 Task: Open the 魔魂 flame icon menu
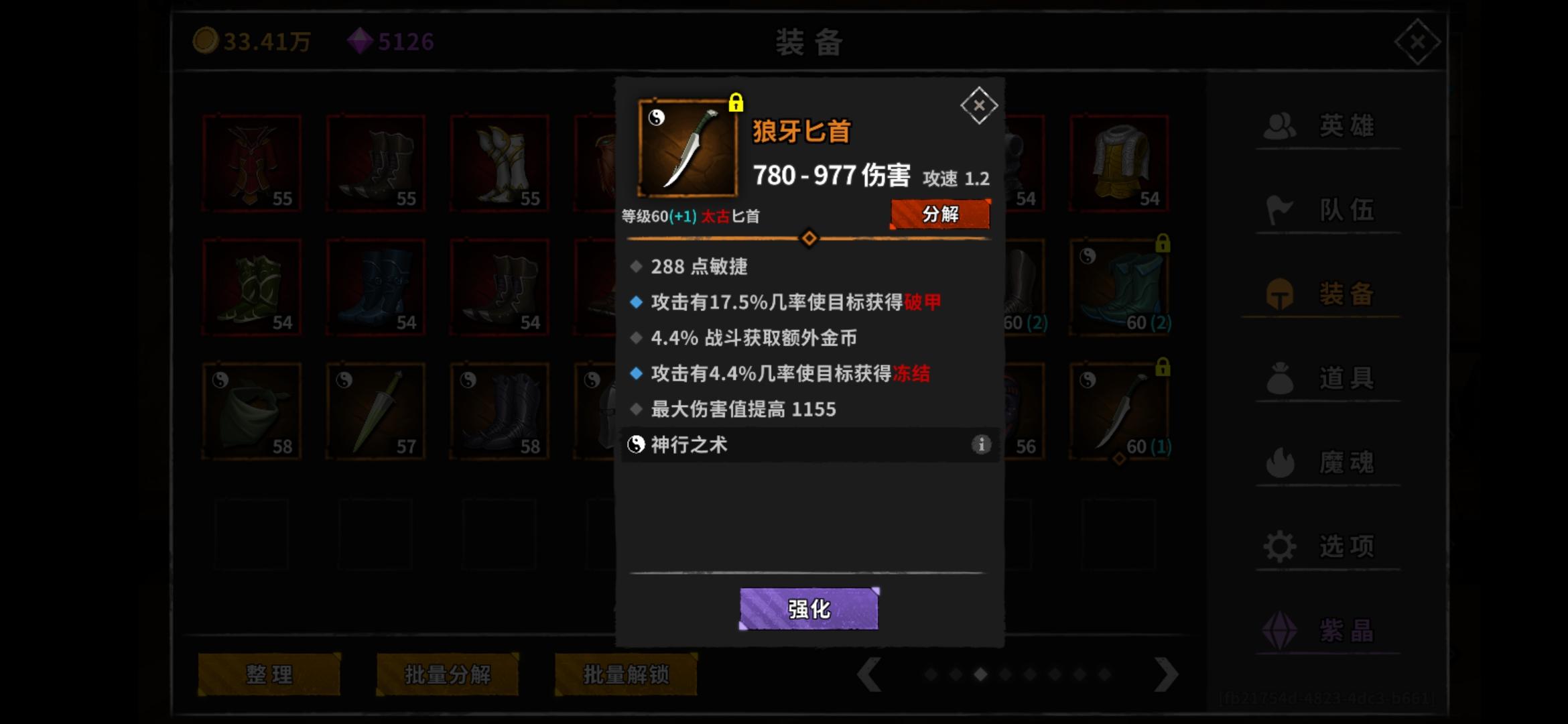pos(1280,463)
